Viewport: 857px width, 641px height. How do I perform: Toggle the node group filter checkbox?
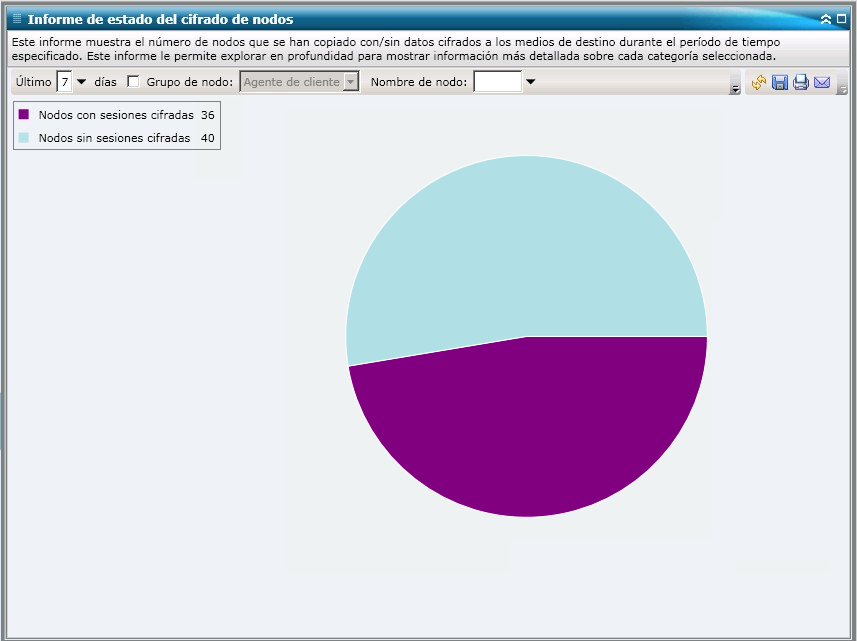133,83
